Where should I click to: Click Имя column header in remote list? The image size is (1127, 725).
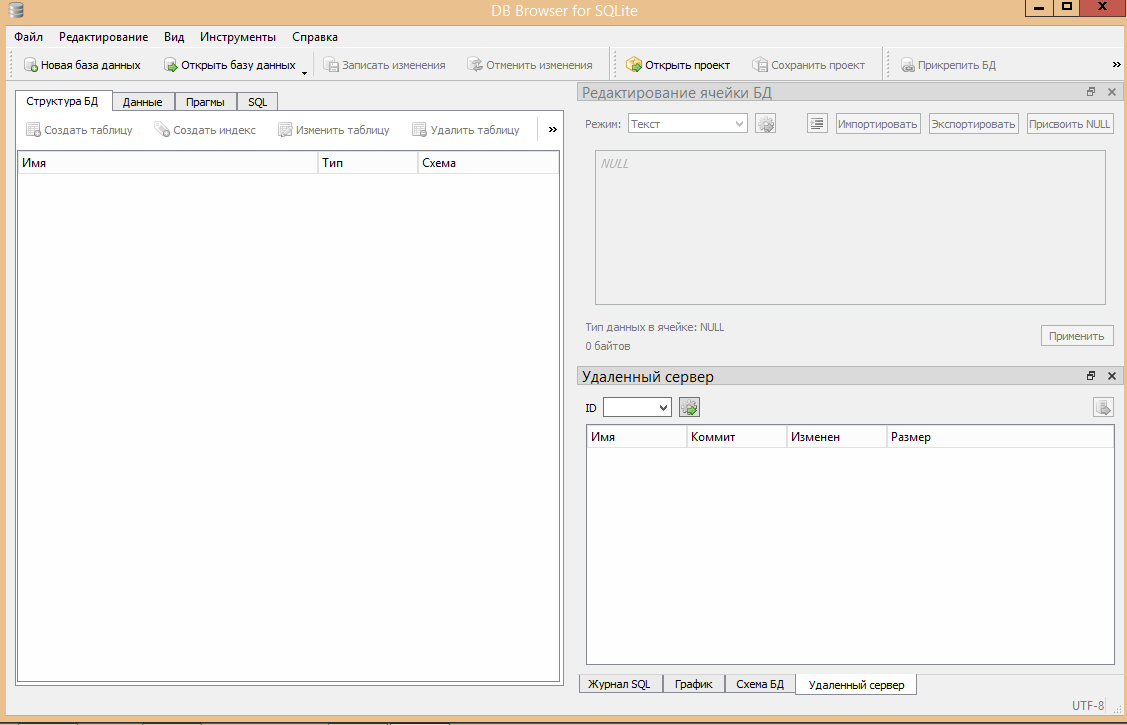point(636,437)
